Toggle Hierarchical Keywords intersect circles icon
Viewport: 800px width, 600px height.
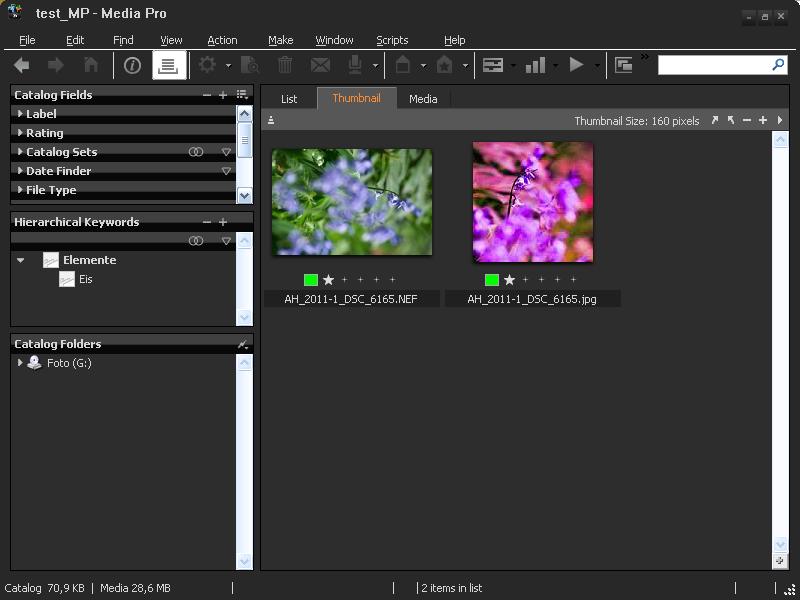196,240
